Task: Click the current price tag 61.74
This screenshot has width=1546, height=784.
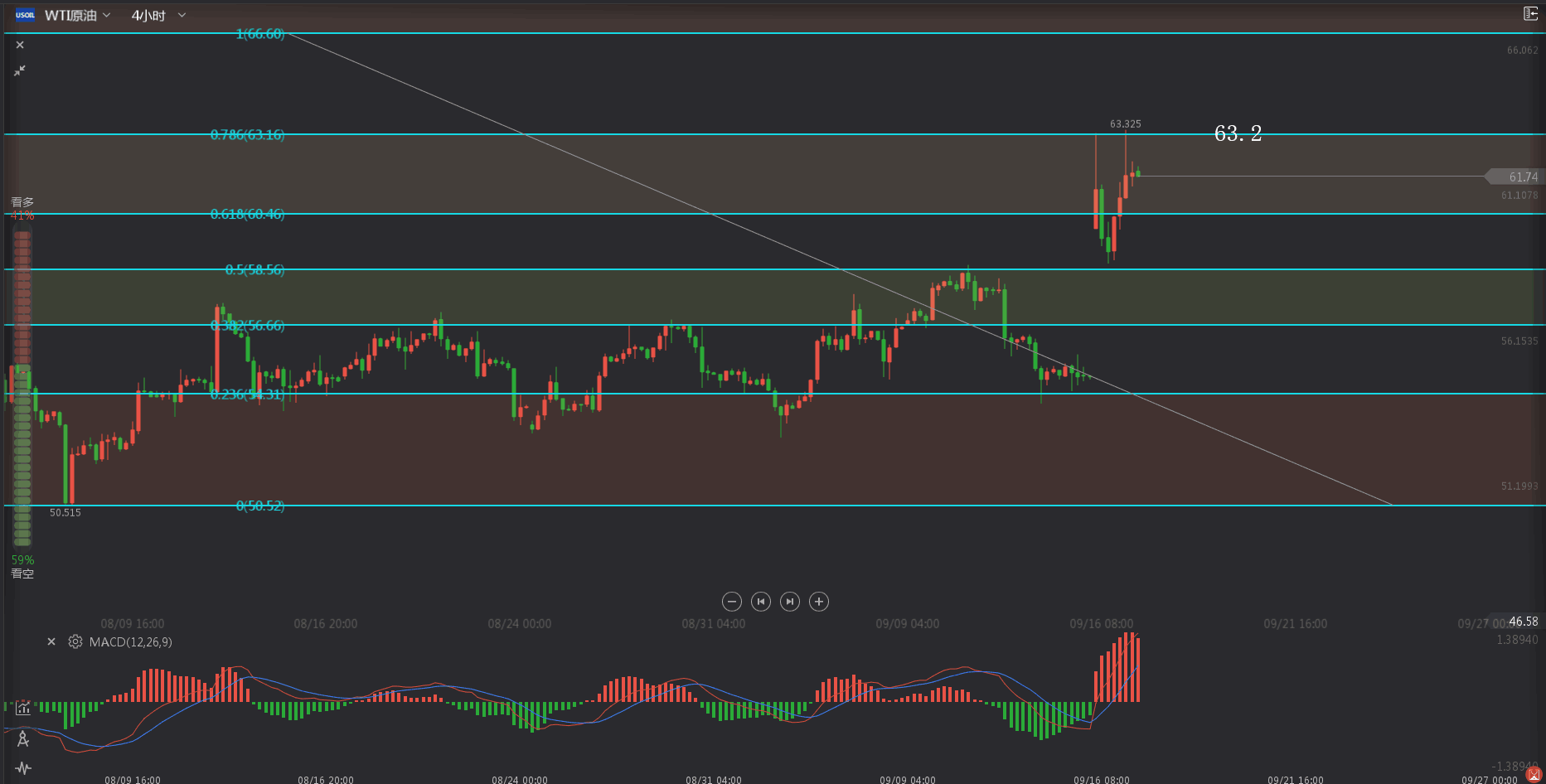Action: pos(1514,177)
